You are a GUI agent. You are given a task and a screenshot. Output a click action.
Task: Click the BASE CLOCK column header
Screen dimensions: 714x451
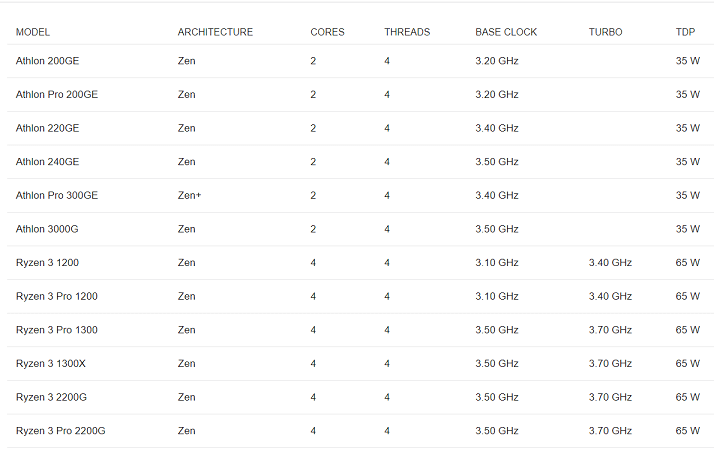pyautogui.click(x=506, y=32)
